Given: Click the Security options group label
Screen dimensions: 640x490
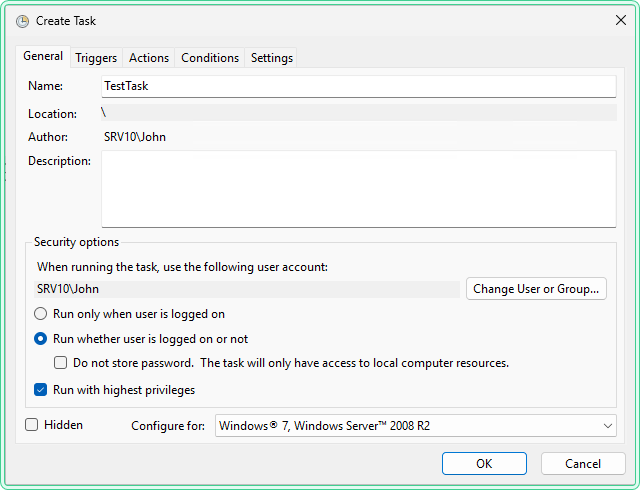Looking at the screenshot, I should coord(76,242).
